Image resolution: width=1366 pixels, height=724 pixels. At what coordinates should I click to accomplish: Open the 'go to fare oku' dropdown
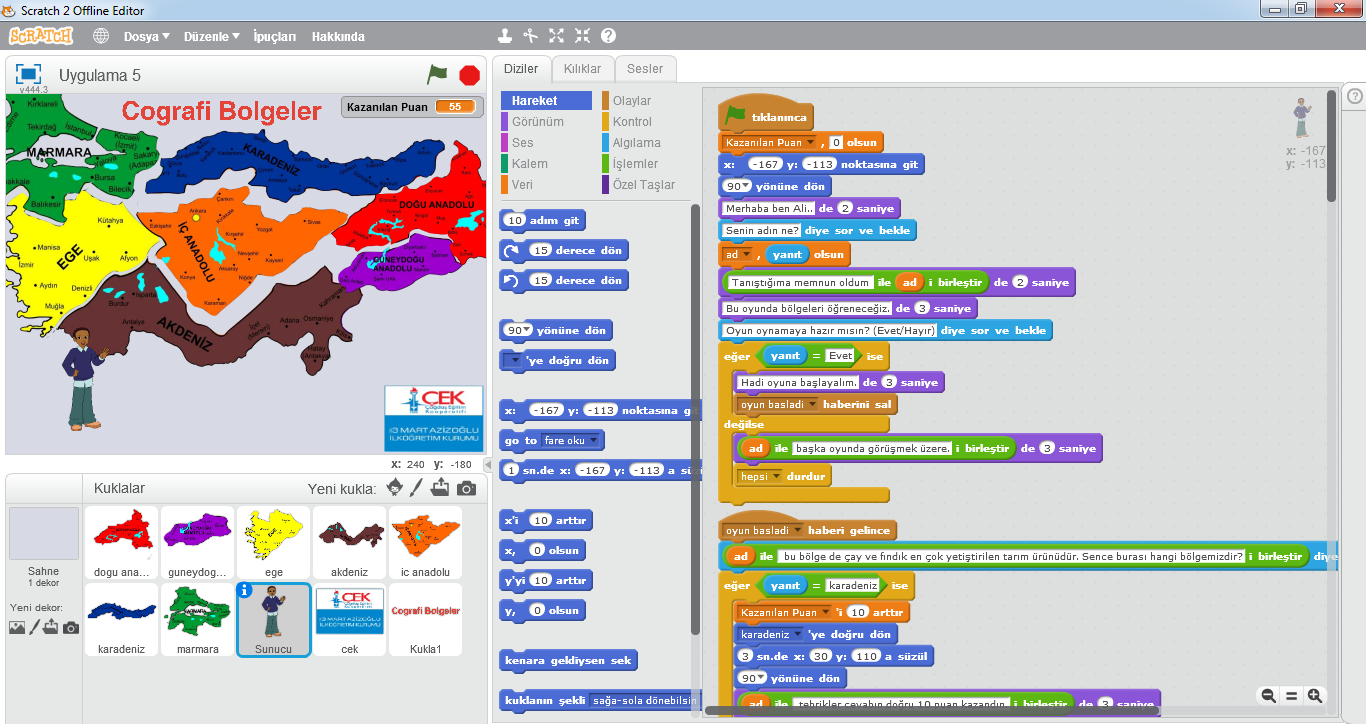(x=594, y=441)
